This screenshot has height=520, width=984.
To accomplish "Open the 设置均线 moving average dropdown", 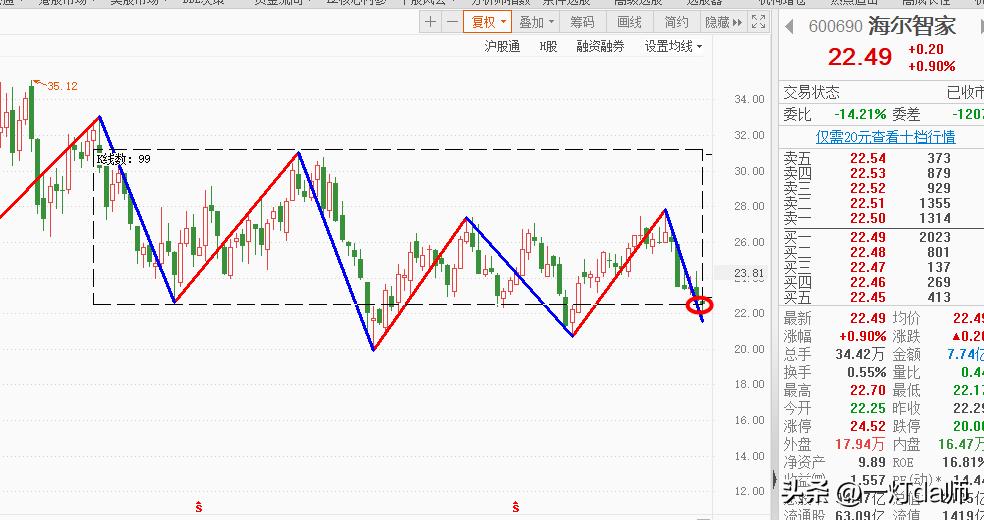I will click(673, 46).
